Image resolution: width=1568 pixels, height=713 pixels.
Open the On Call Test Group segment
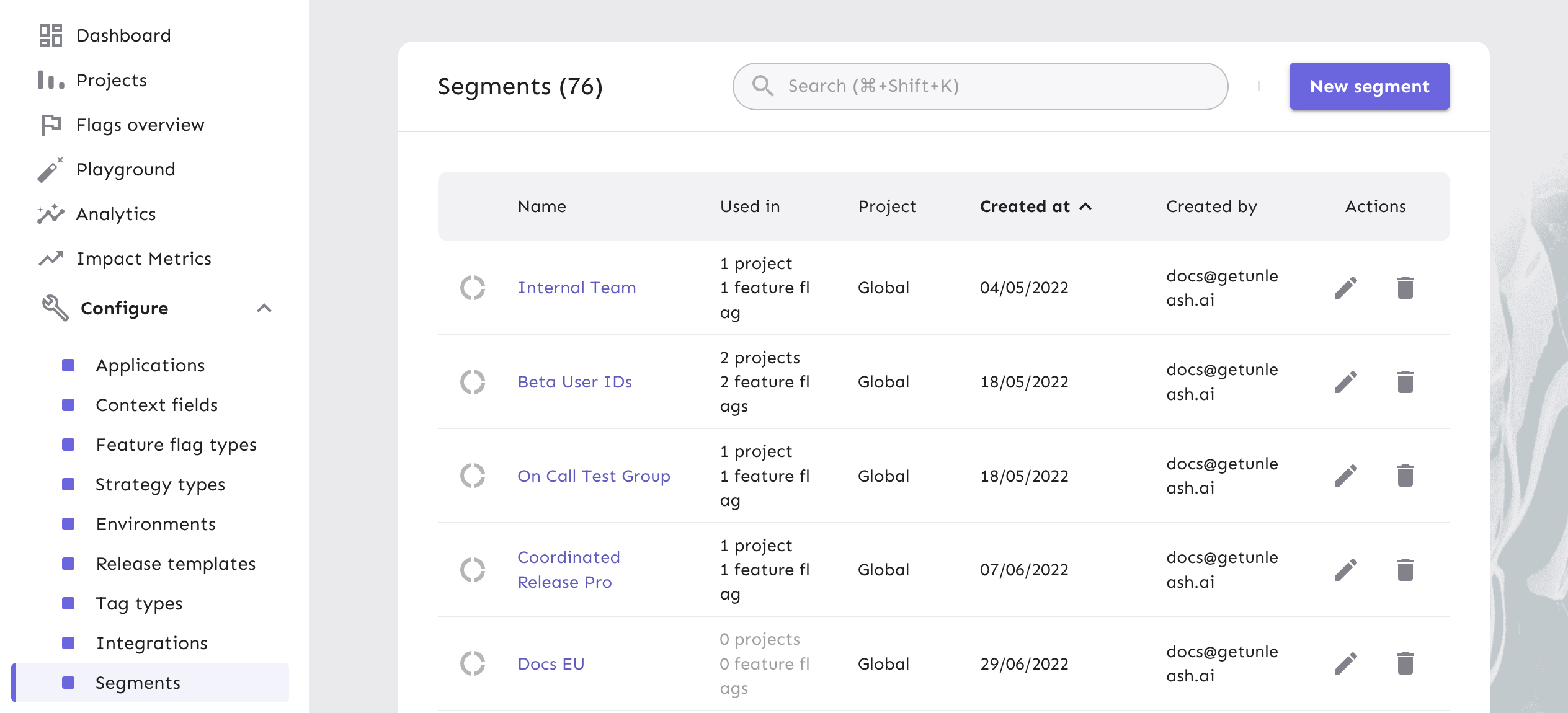coord(594,476)
